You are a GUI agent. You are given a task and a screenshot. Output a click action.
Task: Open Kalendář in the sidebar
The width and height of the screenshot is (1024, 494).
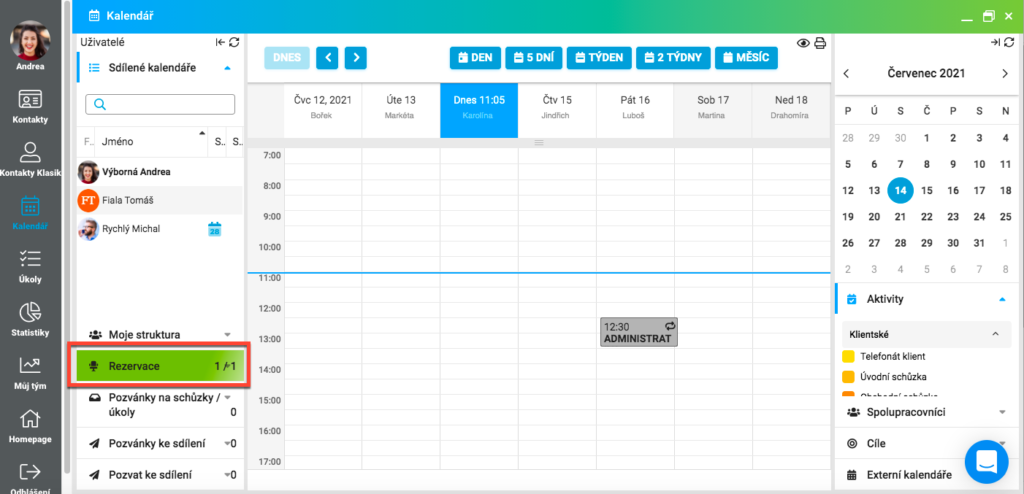(x=30, y=213)
